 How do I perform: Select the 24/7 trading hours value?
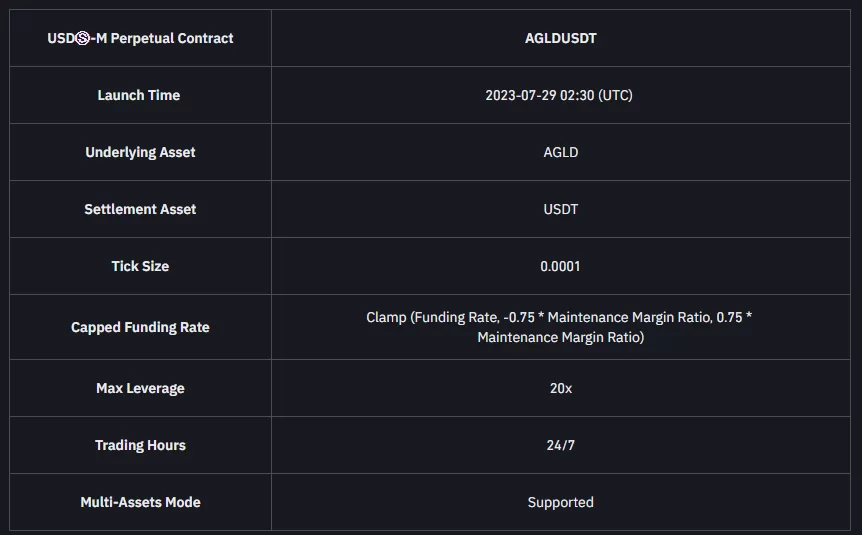(x=560, y=445)
